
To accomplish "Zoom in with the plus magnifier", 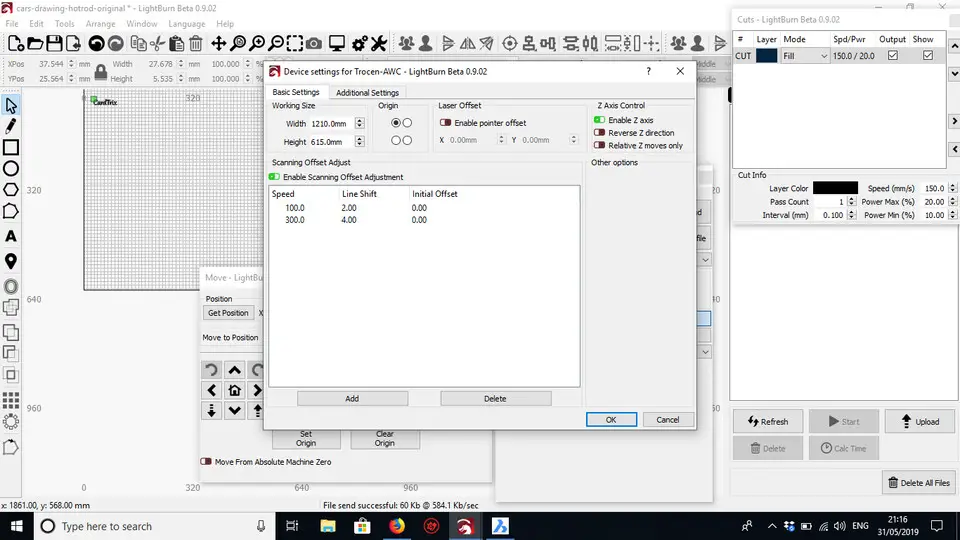I will click(257, 43).
